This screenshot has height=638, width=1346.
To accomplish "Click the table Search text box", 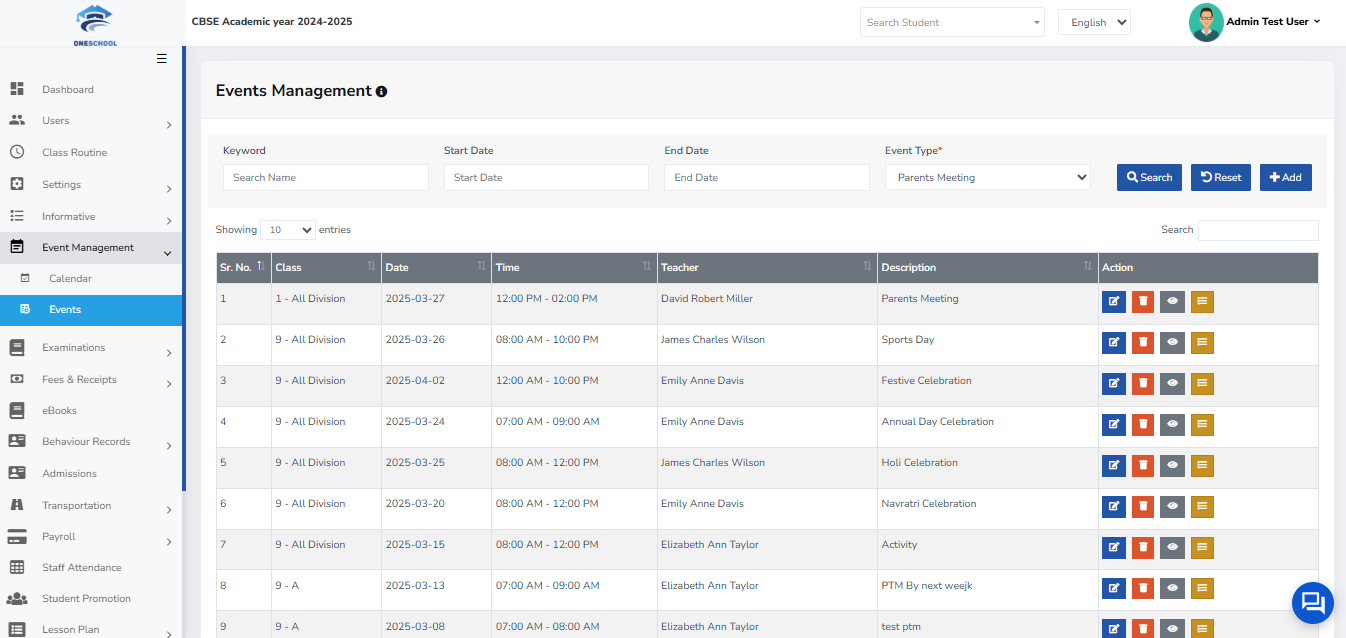I will 1258,230.
